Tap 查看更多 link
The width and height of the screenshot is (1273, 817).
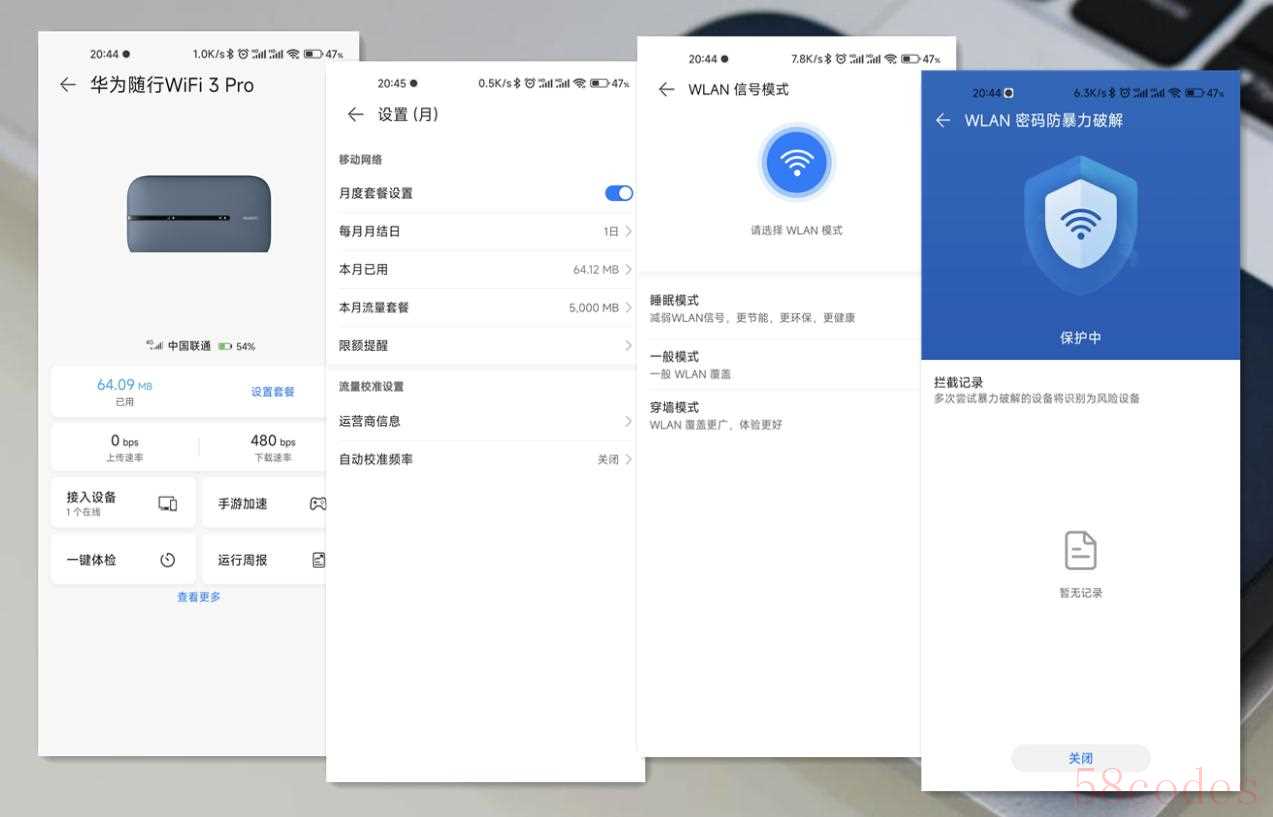click(x=198, y=597)
